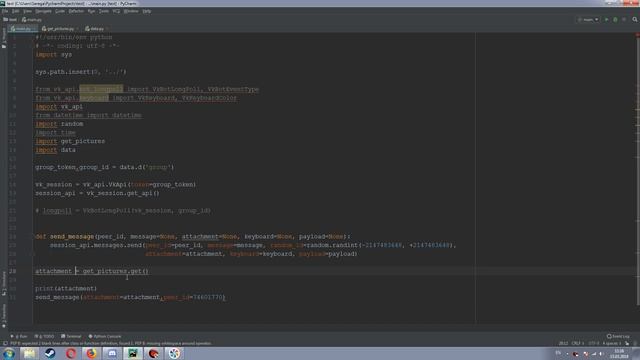The height and width of the screenshot is (360, 640).
Task: Click the taskbar clock
Action: (619, 353)
